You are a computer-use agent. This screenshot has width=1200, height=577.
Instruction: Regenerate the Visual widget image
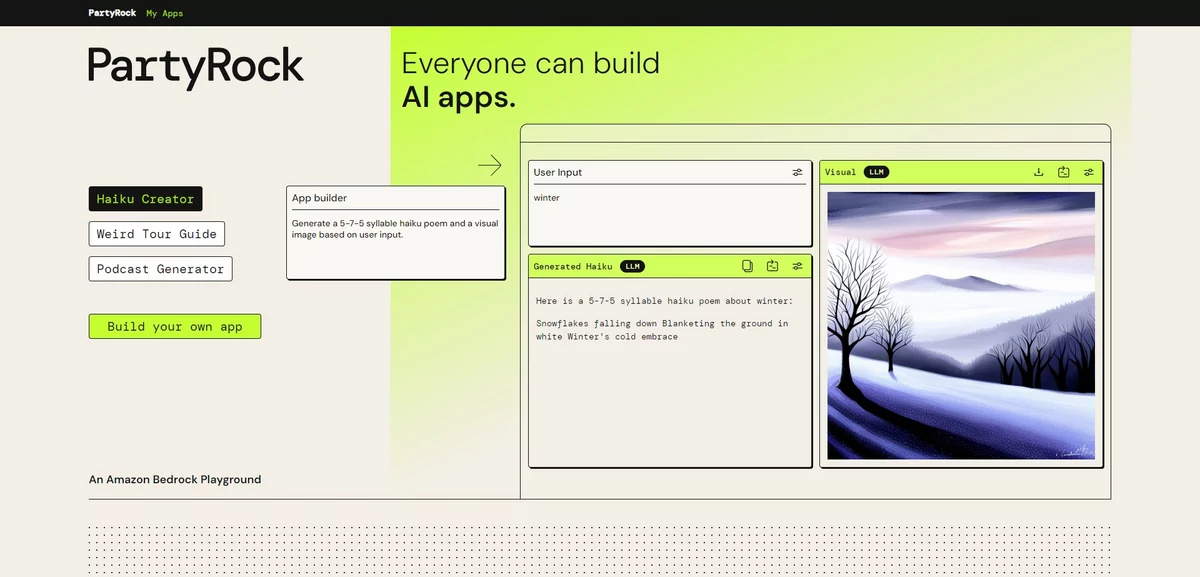click(1064, 172)
